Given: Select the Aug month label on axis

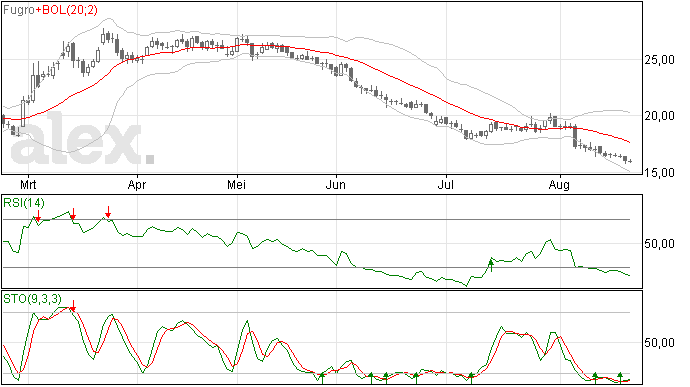Looking at the screenshot, I should coord(559,185).
